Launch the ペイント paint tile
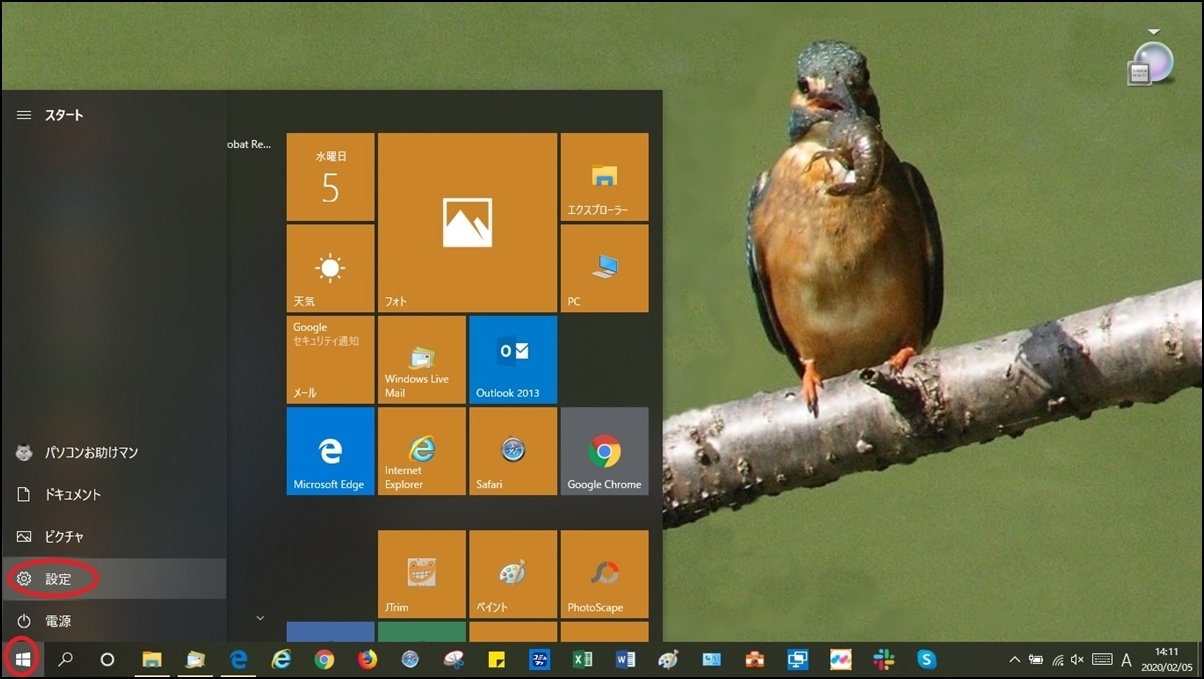1204x679 pixels. click(513, 574)
